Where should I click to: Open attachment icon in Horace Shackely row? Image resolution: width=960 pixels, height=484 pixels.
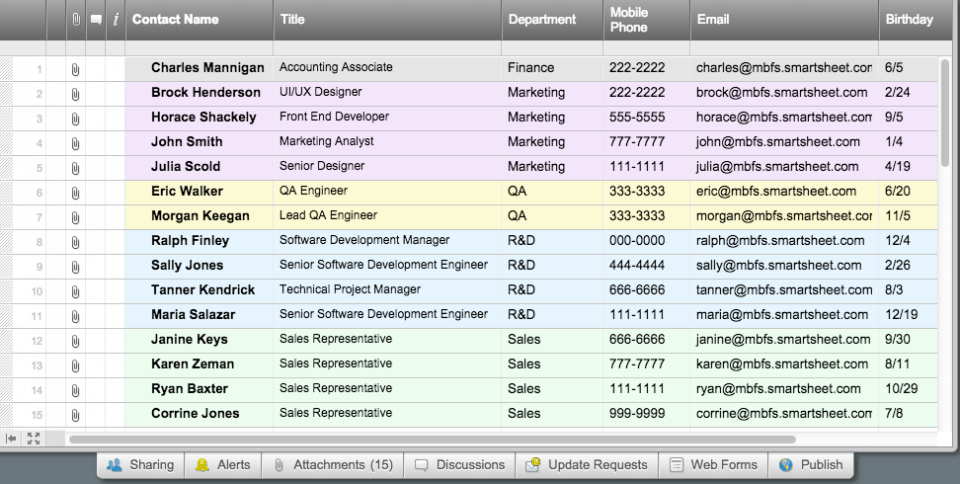(75, 119)
